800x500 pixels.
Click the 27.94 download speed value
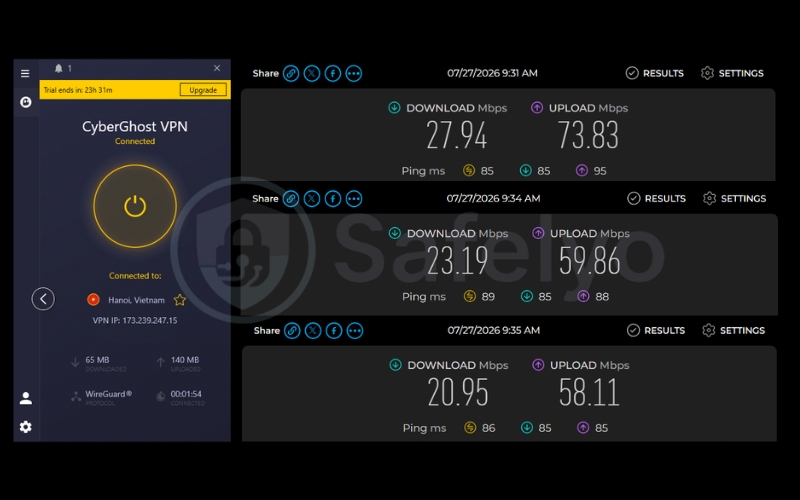[457, 135]
